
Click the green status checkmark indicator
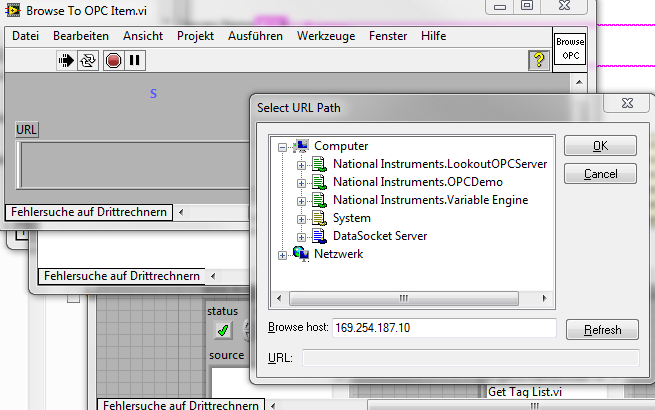[x=223, y=330]
